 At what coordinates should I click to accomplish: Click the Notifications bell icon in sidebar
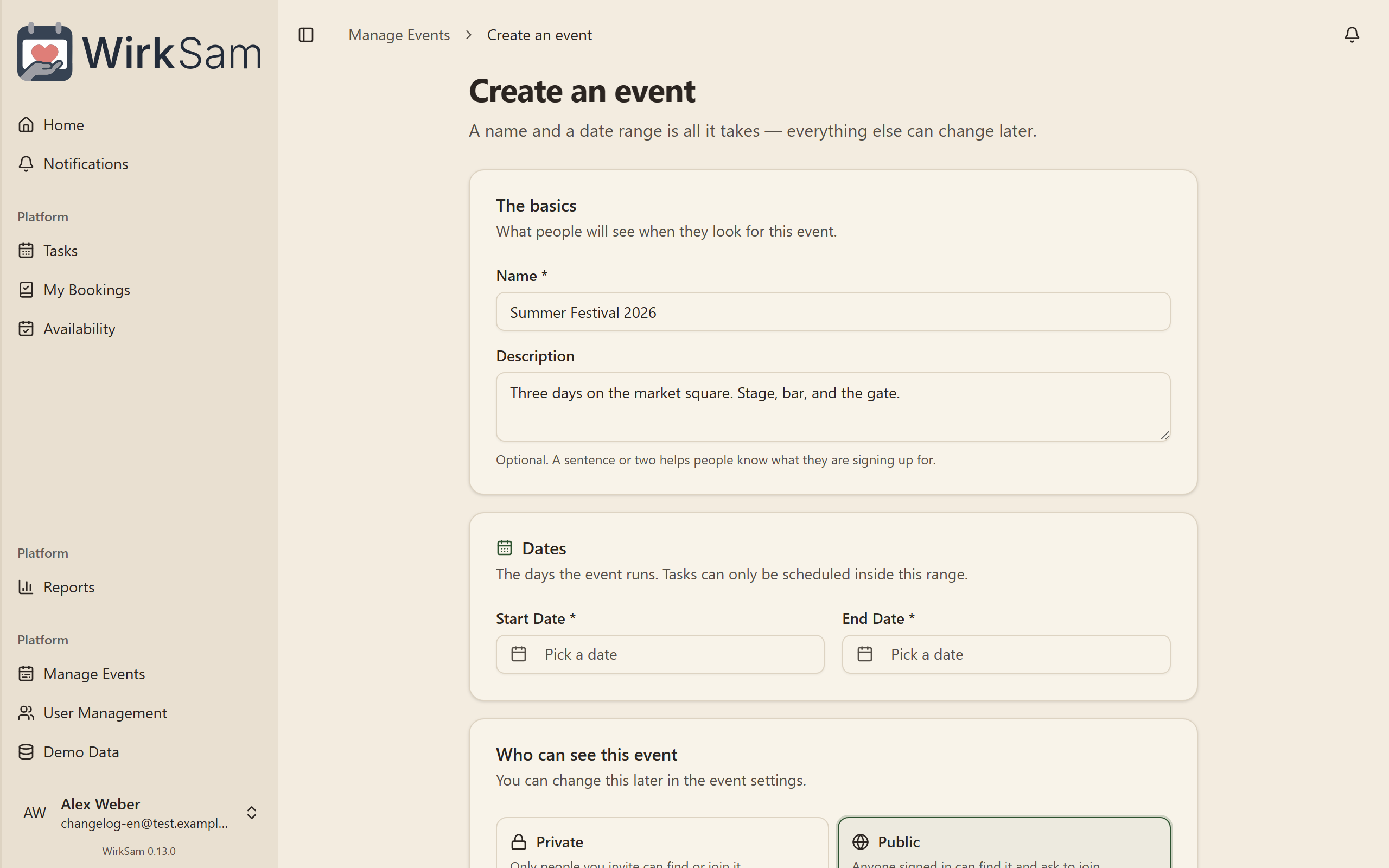26,164
